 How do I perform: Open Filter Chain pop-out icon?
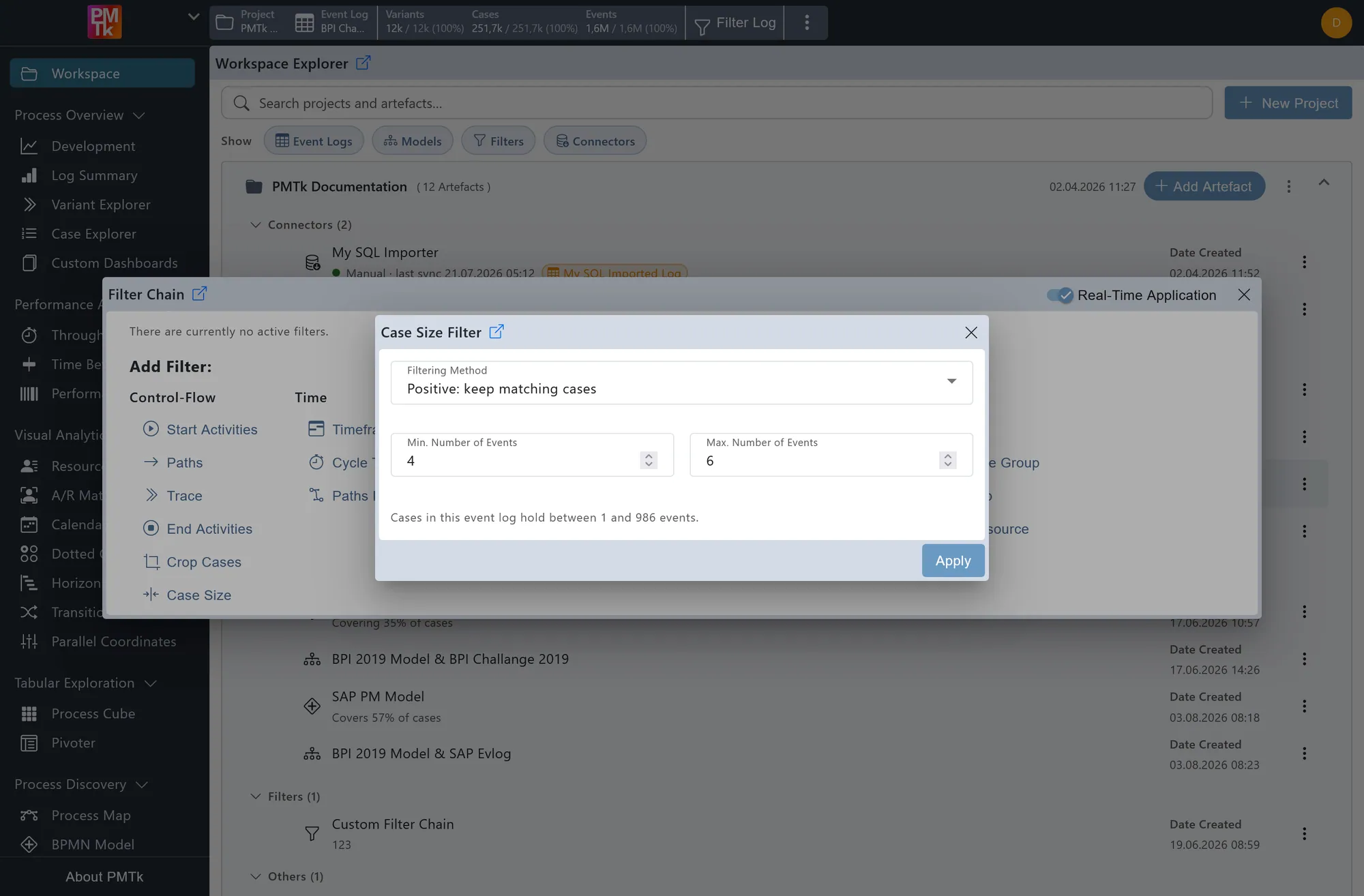(199, 294)
